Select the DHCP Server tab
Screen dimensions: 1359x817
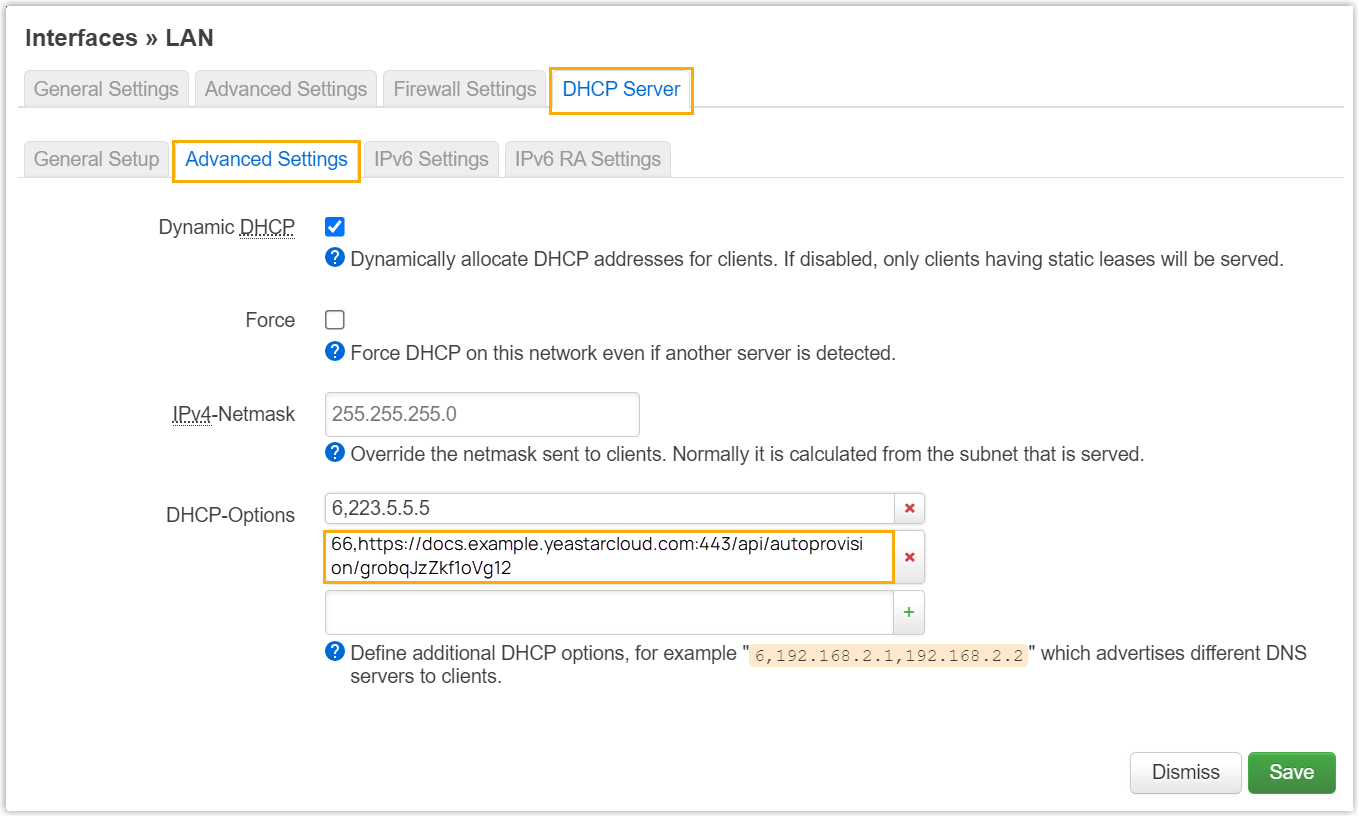click(621, 89)
